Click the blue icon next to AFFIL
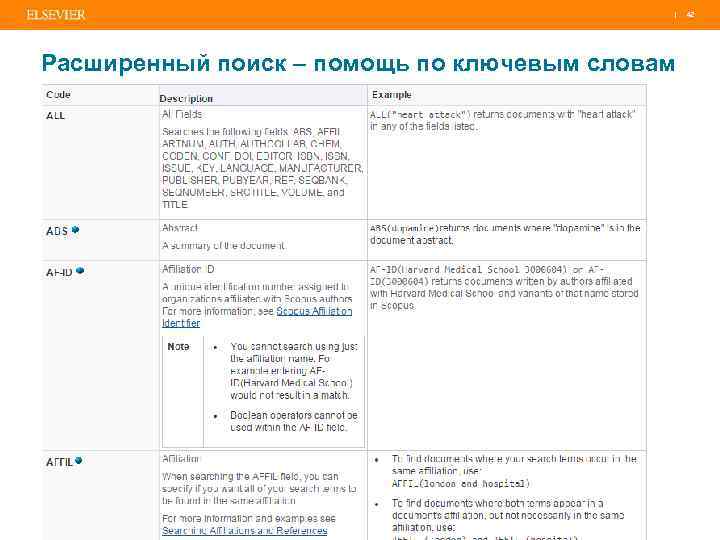The height and width of the screenshot is (540, 720). (79, 461)
